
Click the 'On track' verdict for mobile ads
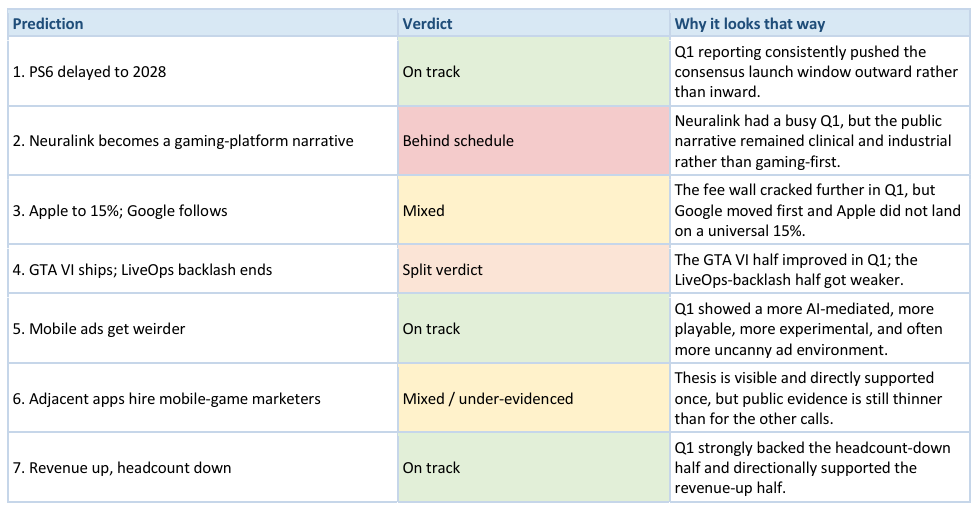(x=534, y=328)
